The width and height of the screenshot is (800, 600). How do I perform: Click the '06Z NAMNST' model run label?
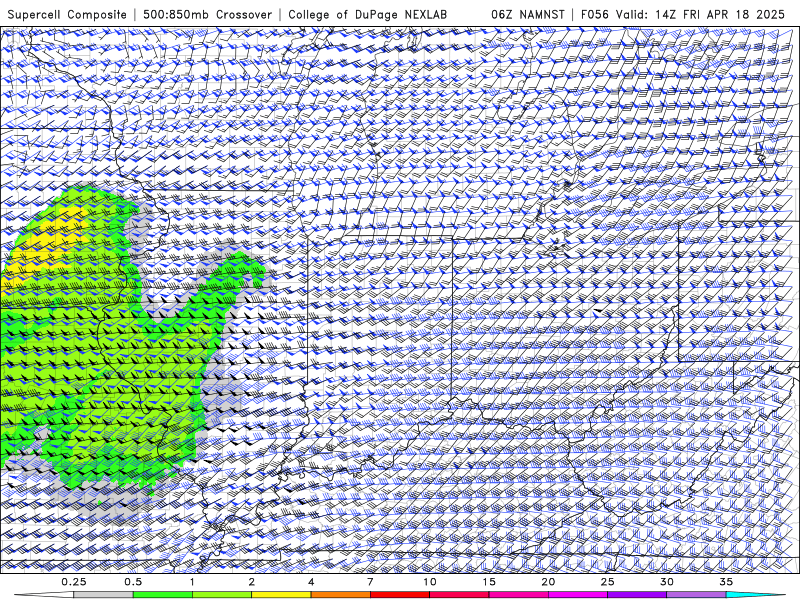[x=528, y=14]
